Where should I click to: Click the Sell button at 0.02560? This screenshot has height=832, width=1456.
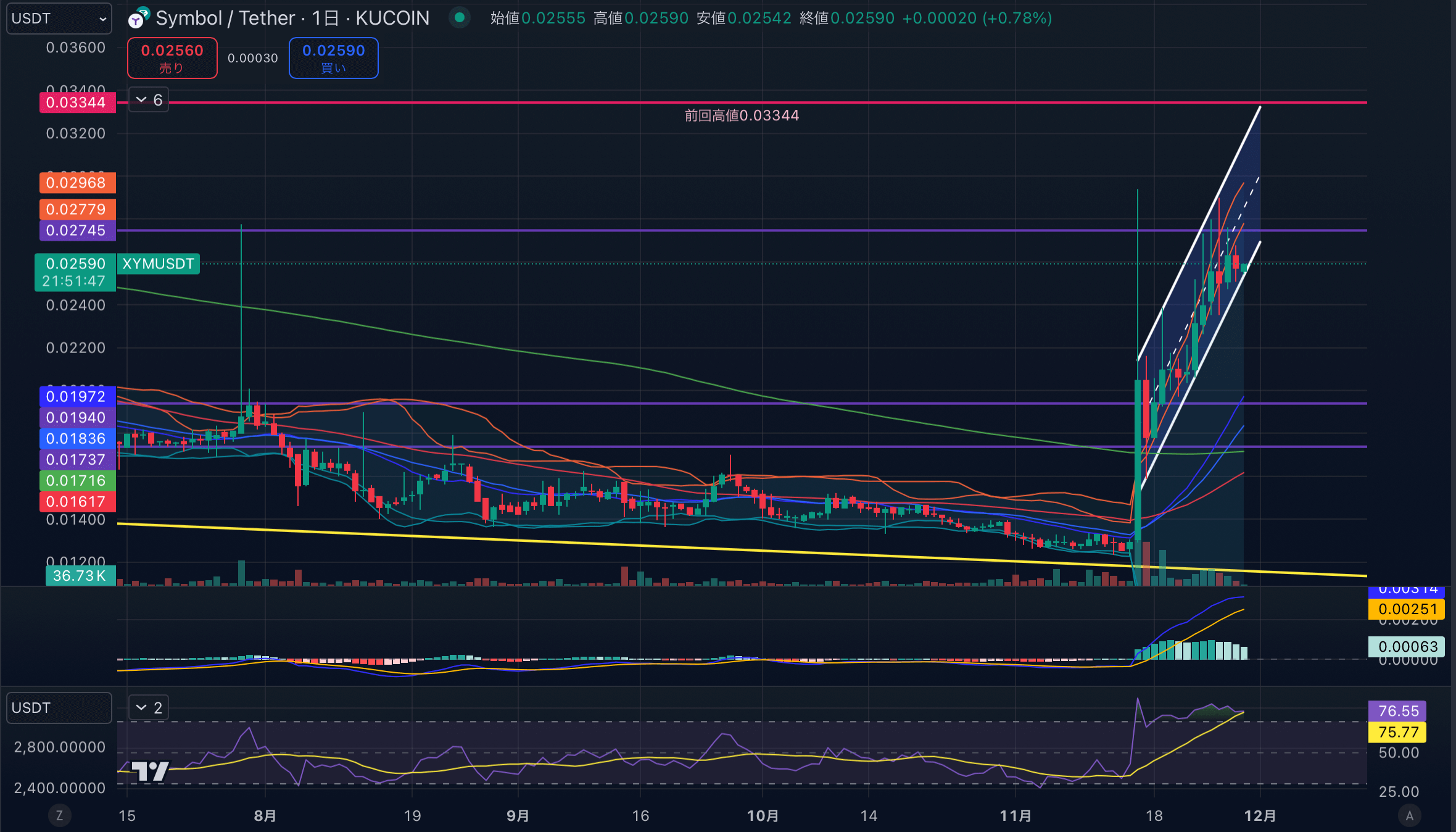(x=172, y=58)
